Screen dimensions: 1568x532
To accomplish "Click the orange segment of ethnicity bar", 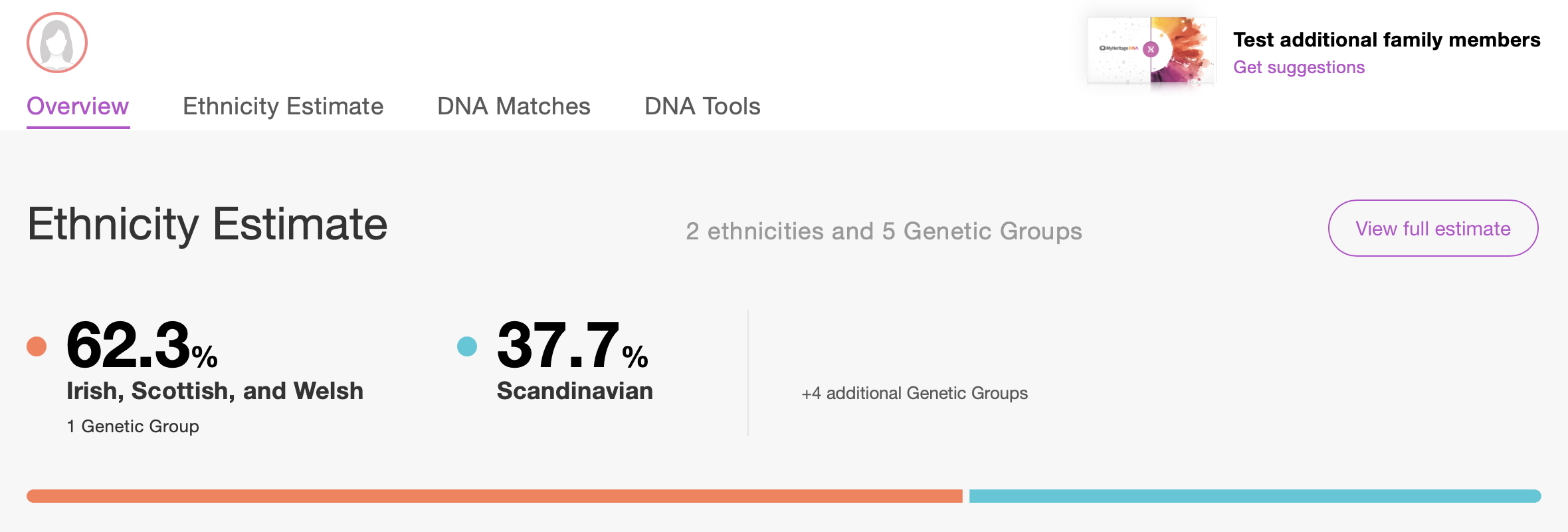I will 494,496.
